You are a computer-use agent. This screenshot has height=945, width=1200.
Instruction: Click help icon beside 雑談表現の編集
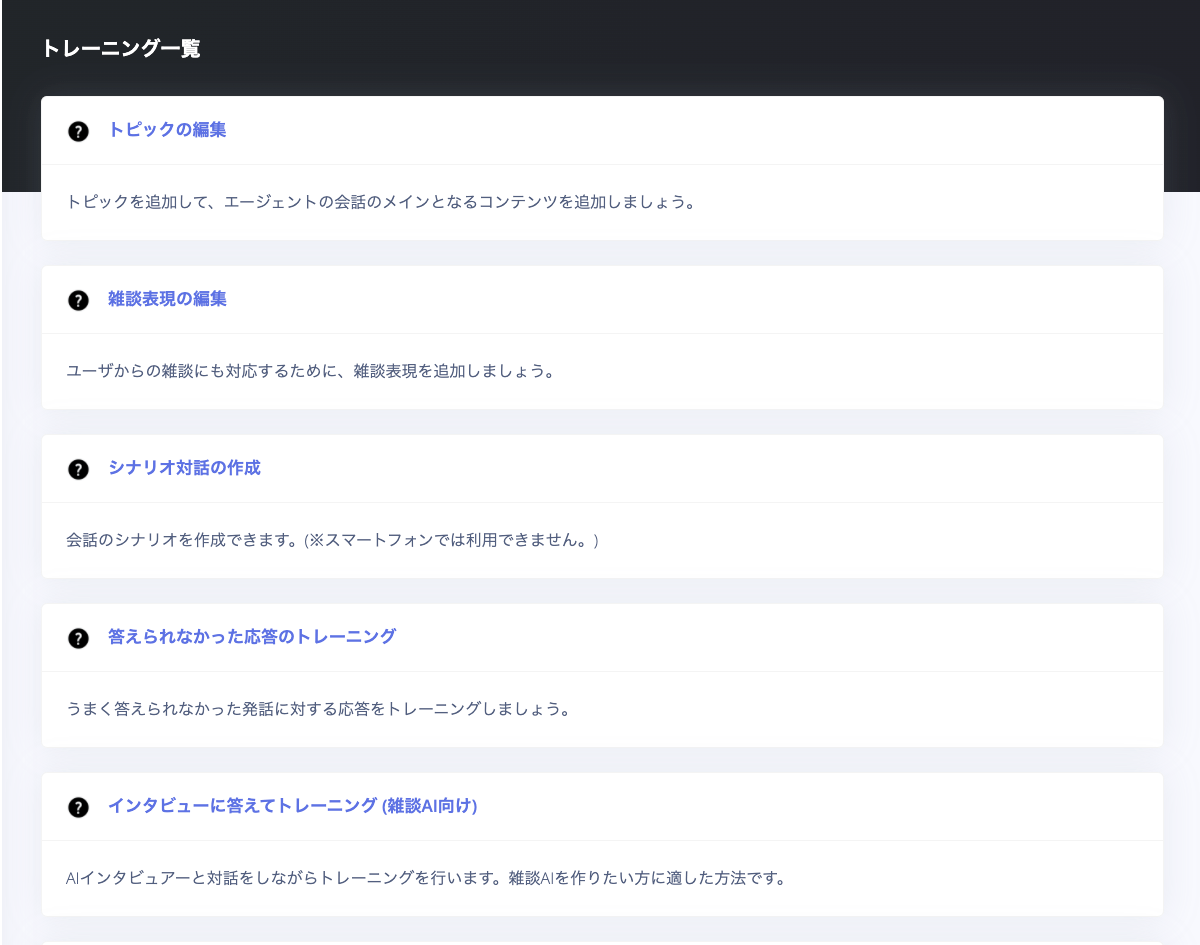point(78,300)
